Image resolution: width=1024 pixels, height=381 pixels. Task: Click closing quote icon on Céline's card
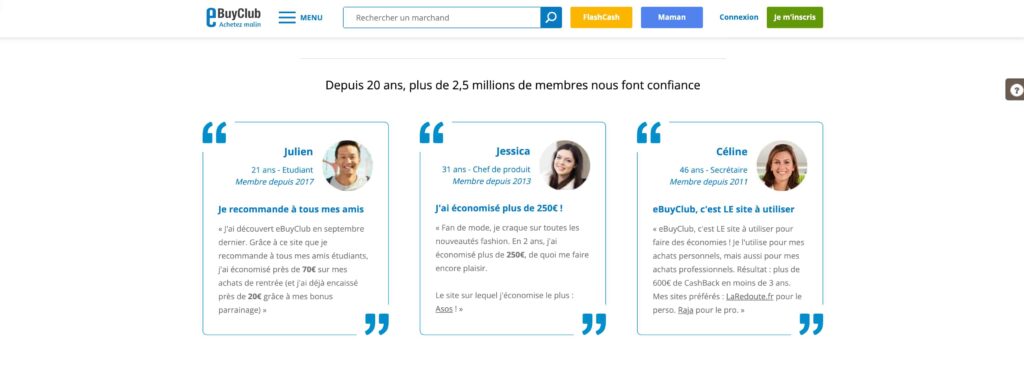click(811, 324)
